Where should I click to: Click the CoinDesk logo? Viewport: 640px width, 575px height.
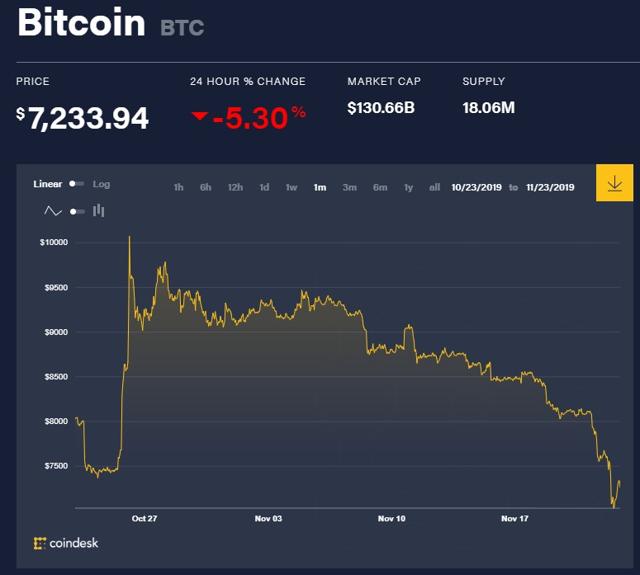click(x=66, y=543)
